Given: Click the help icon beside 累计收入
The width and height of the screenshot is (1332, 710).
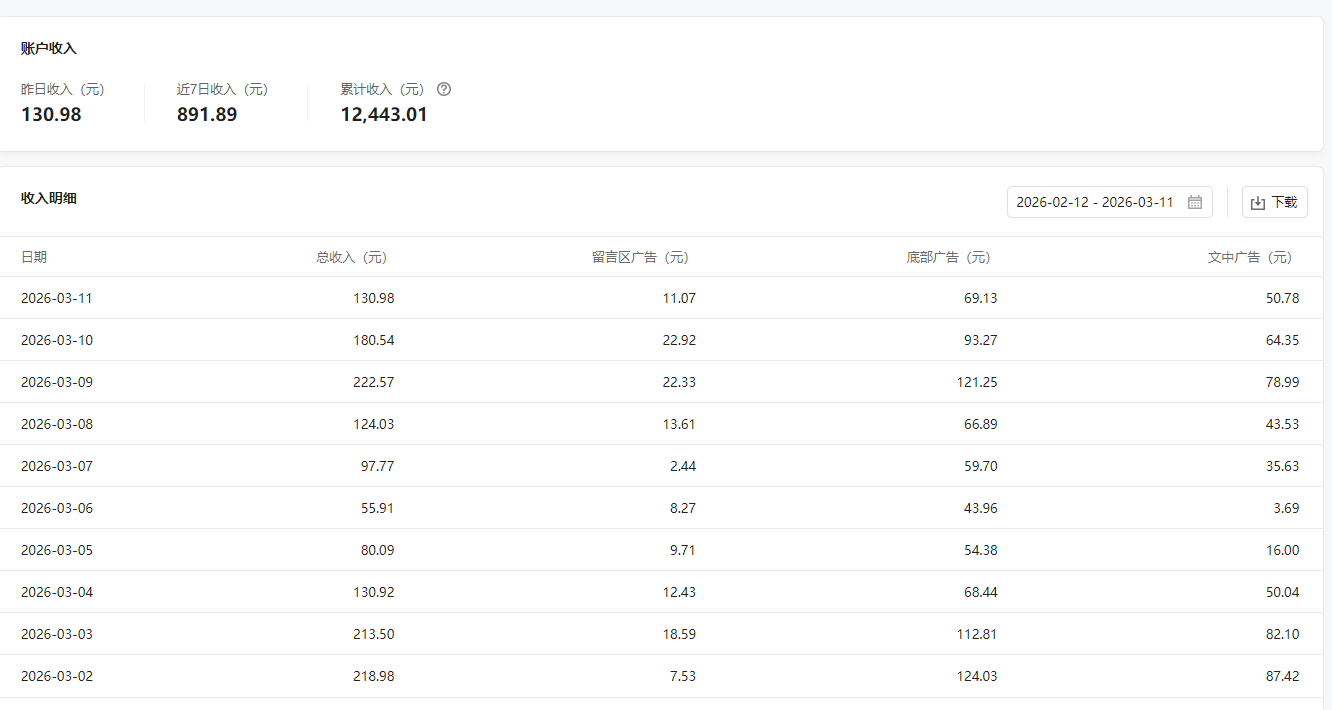Looking at the screenshot, I should [x=444, y=89].
